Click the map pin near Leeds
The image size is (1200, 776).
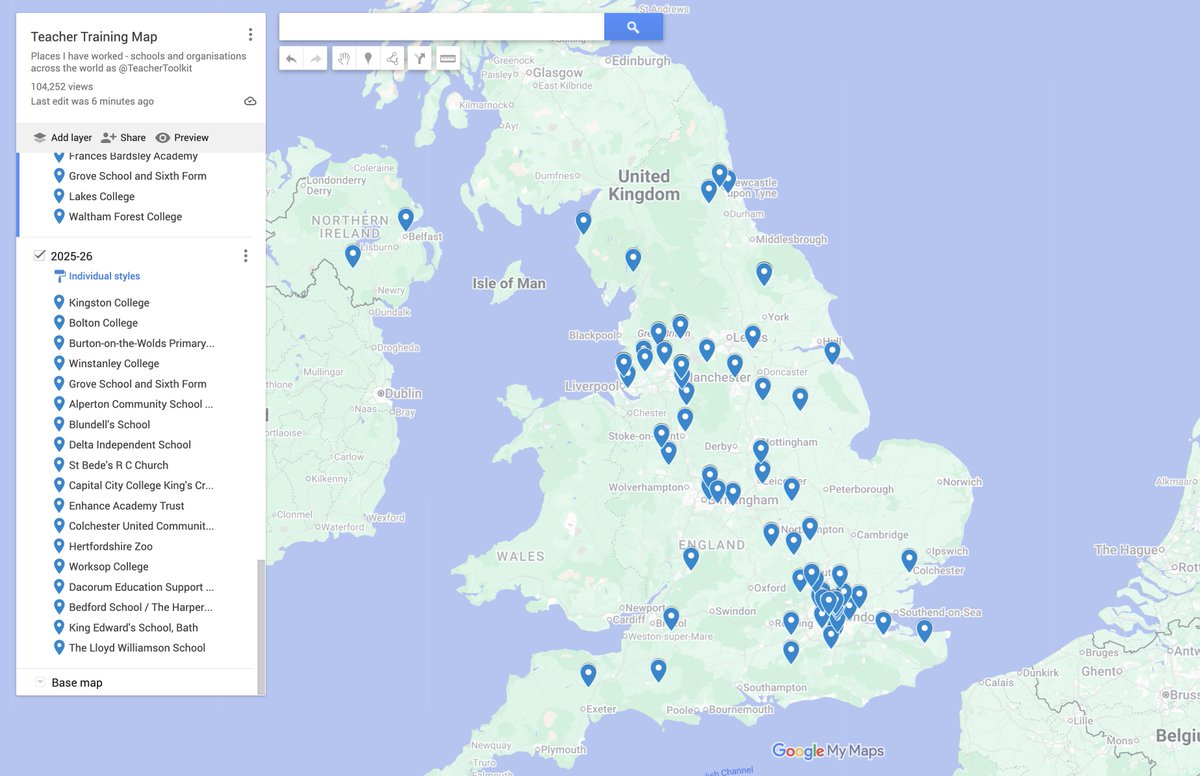coord(753,336)
